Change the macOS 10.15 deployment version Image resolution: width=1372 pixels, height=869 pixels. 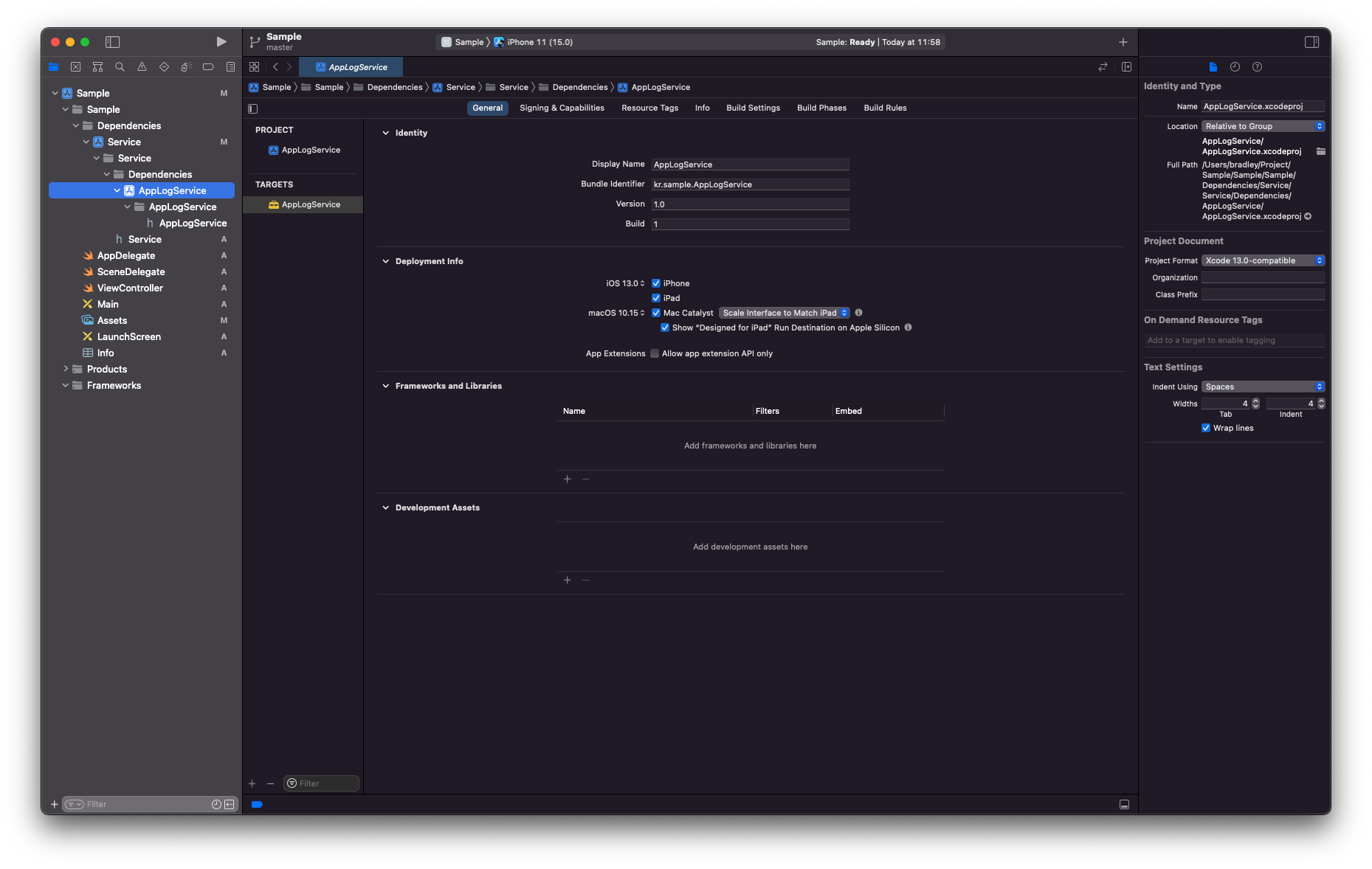pos(616,313)
